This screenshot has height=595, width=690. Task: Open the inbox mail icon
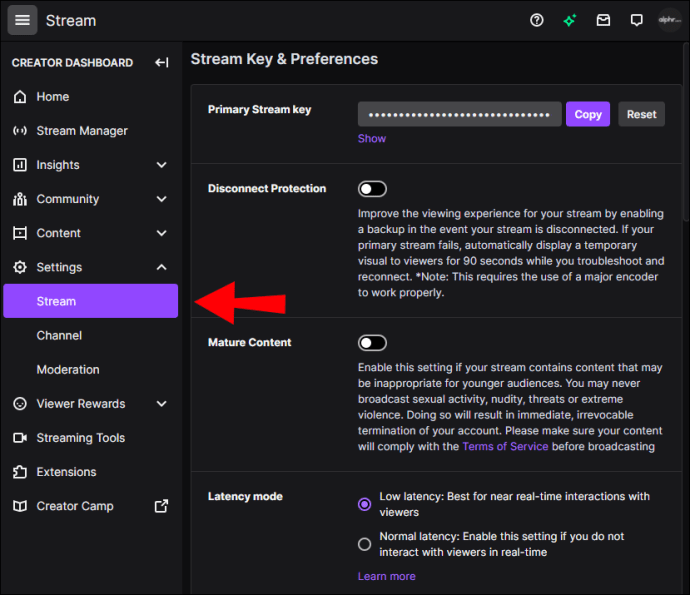click(603, 20)
